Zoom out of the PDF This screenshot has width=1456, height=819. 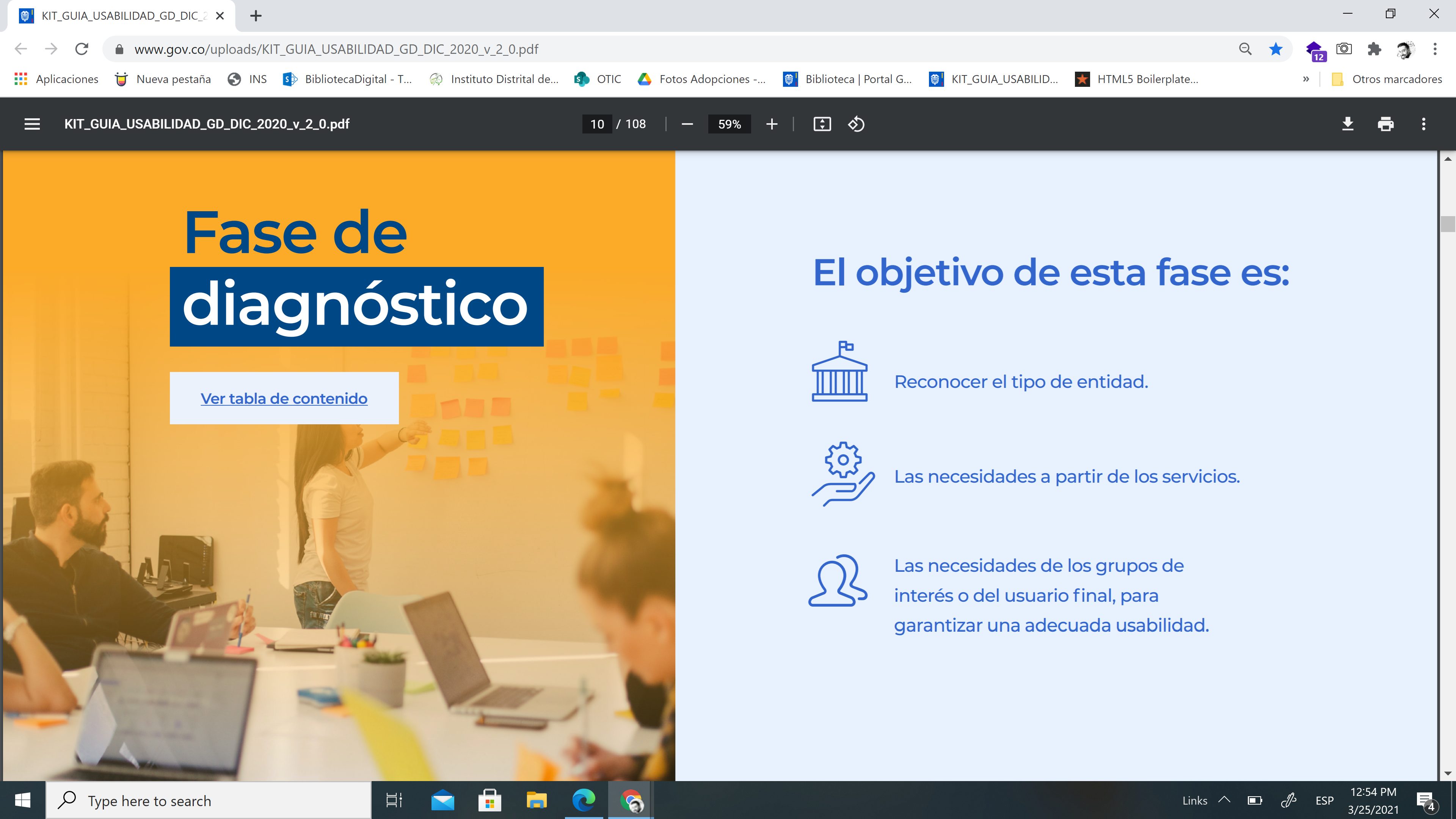pyautogui.click(x=687, y=124)
